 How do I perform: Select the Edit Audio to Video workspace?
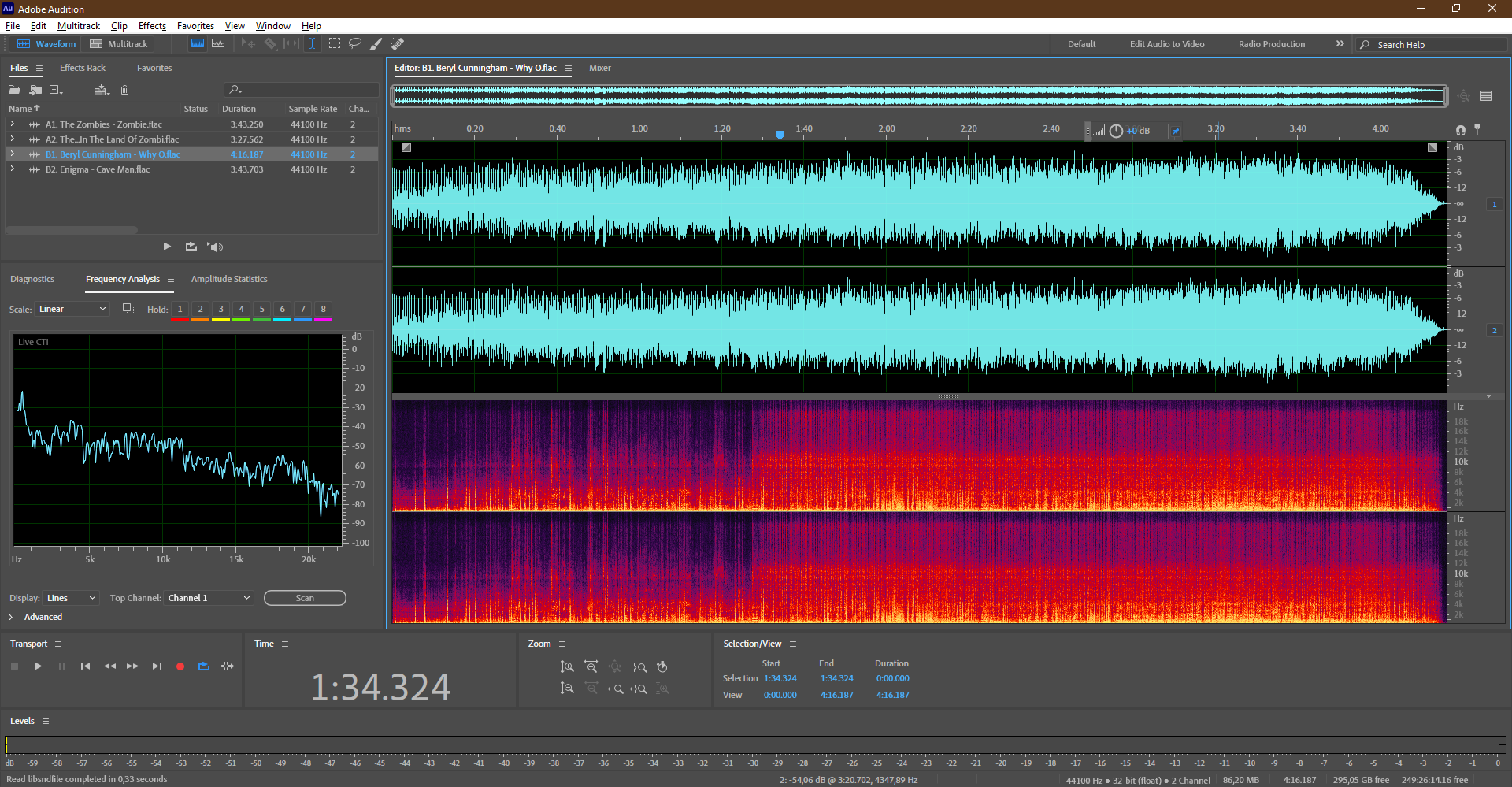click(1167, 44)
